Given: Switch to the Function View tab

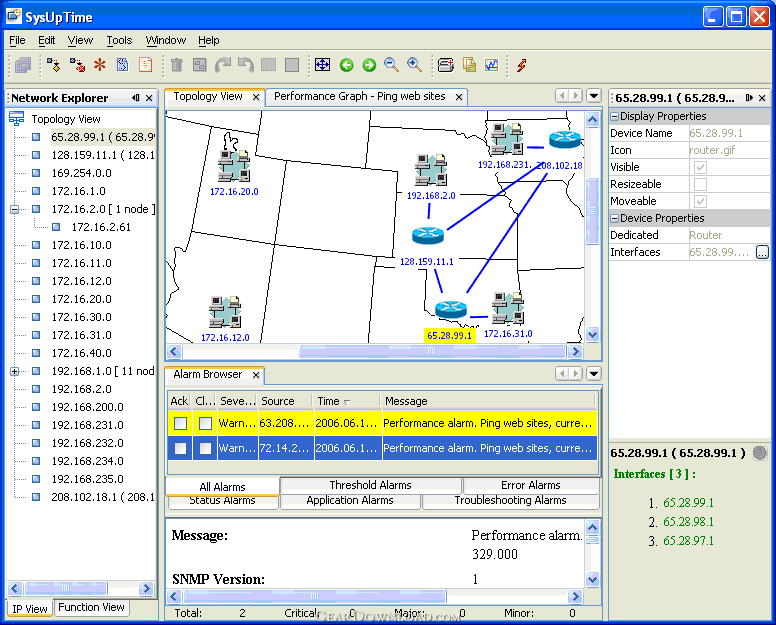Looking at the screenshot, I should pyautogui.click(x=91, y=607).
